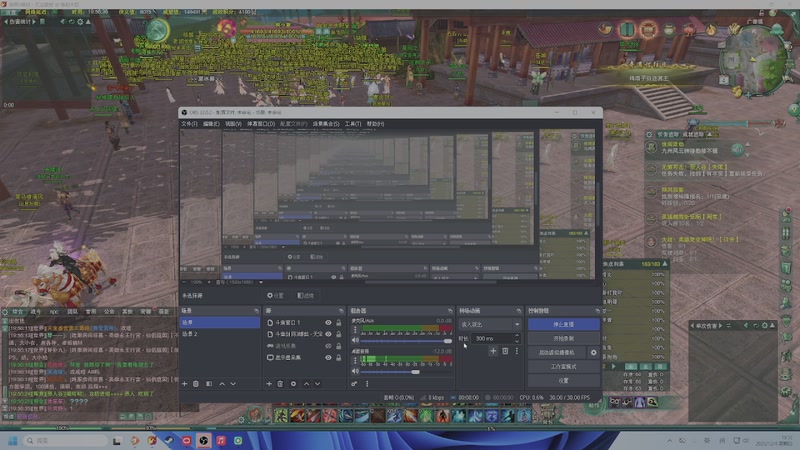Open Docks menu in OBS
The image size is (800, 450).
point(261,124)
